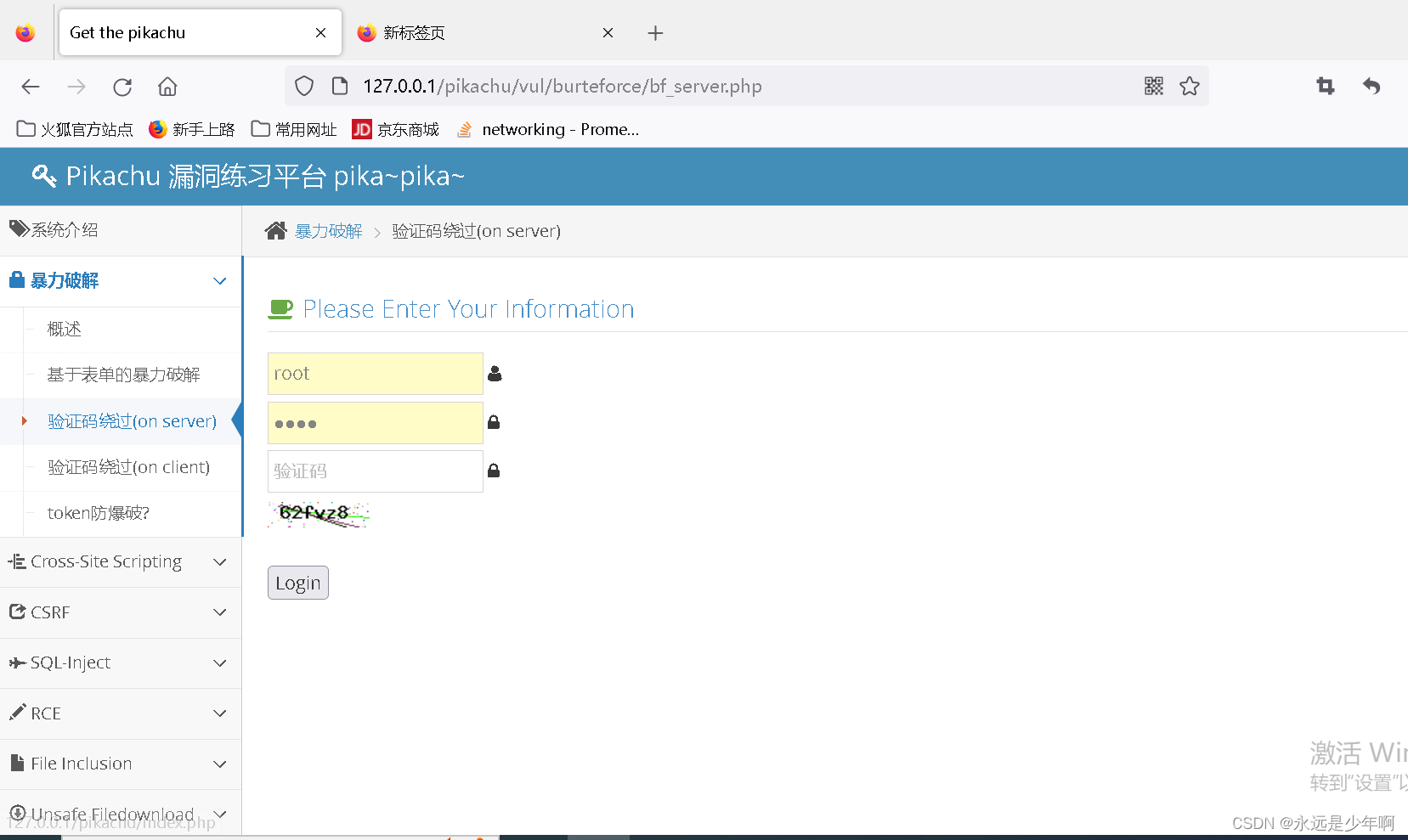Click the key icon in Pikachu header
Viewport: 1408px width, 840px height.
pyautogui.click(x=44, y=176)
